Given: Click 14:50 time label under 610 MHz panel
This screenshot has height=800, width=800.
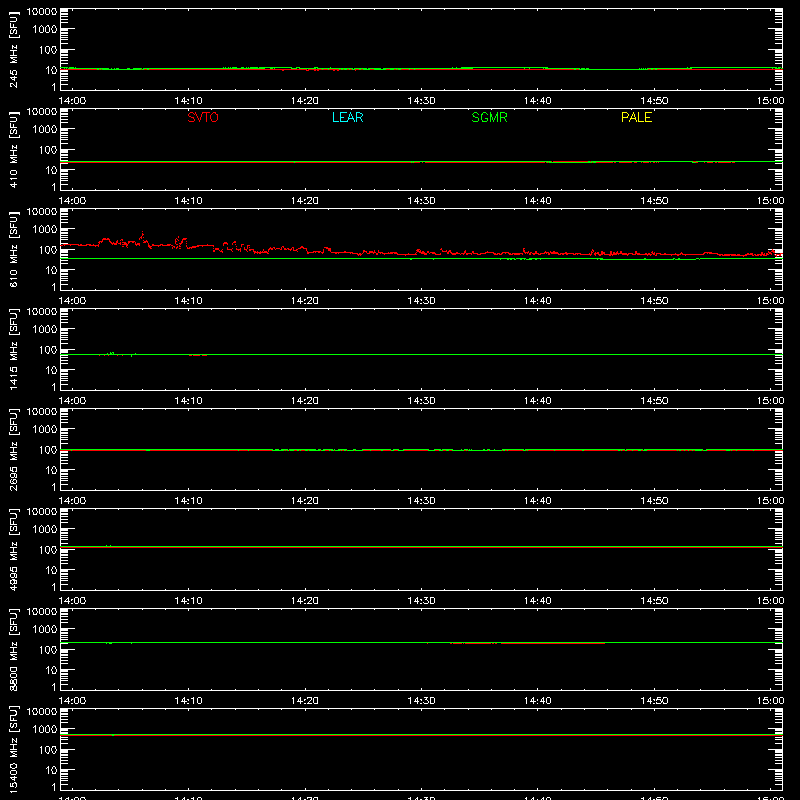Looking at the screenshot, I should pyautogui.click(x=654, y=301).
